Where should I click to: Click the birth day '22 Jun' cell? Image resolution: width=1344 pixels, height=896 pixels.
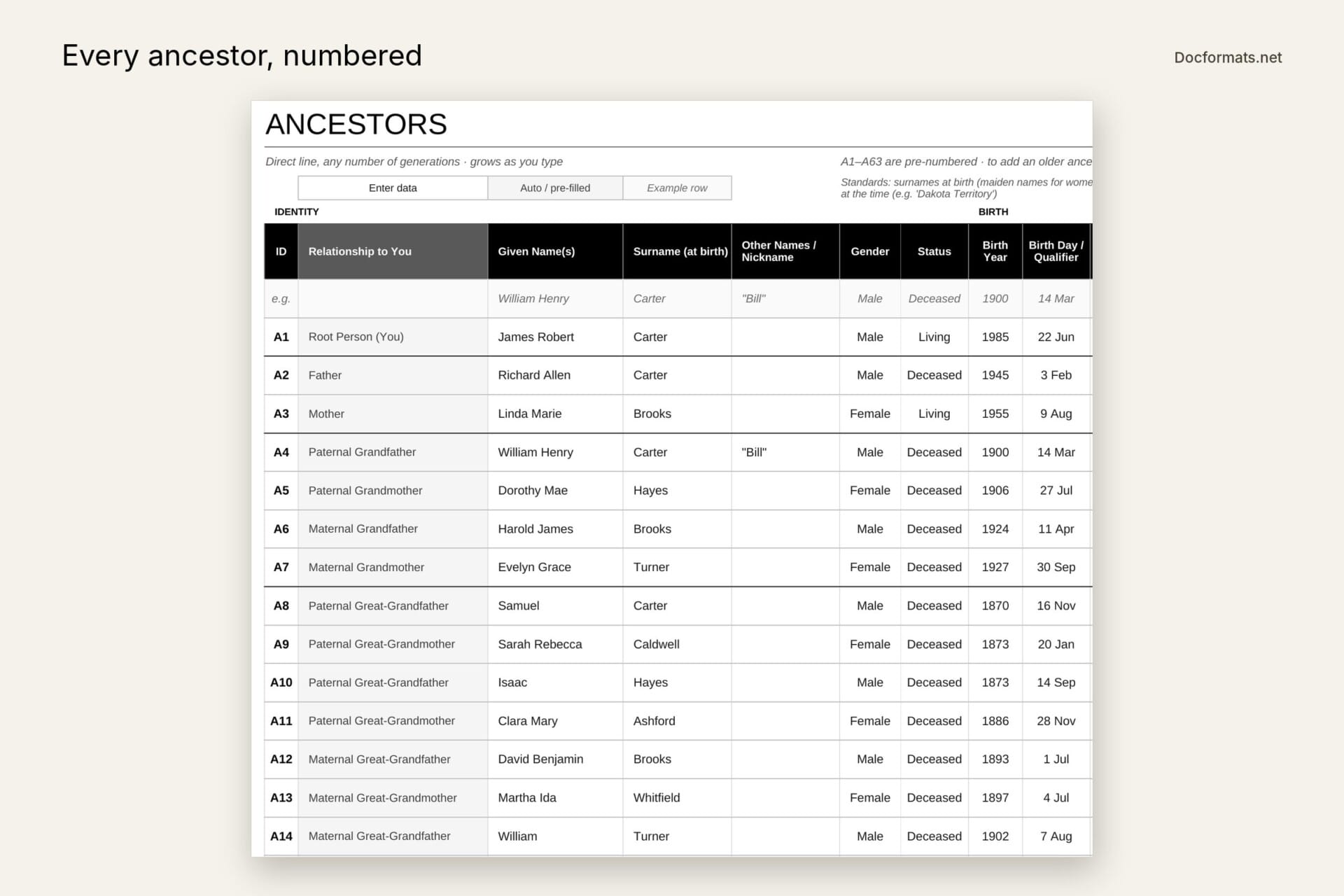pyautogui.click(x=1056, y=337)
